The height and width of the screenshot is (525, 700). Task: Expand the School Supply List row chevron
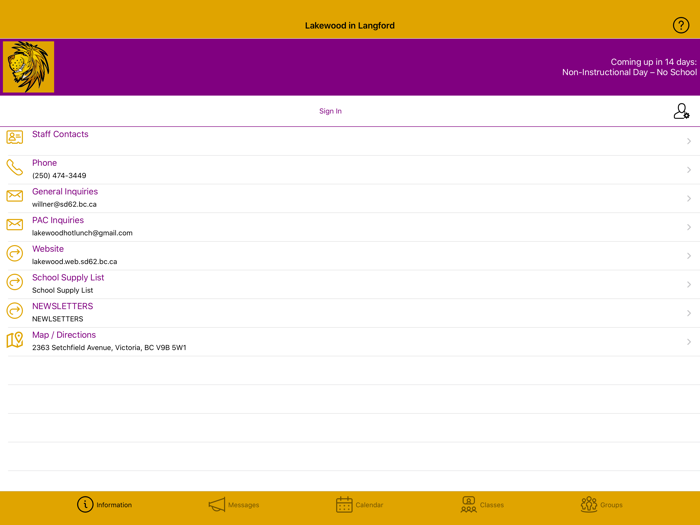point(689,284)
